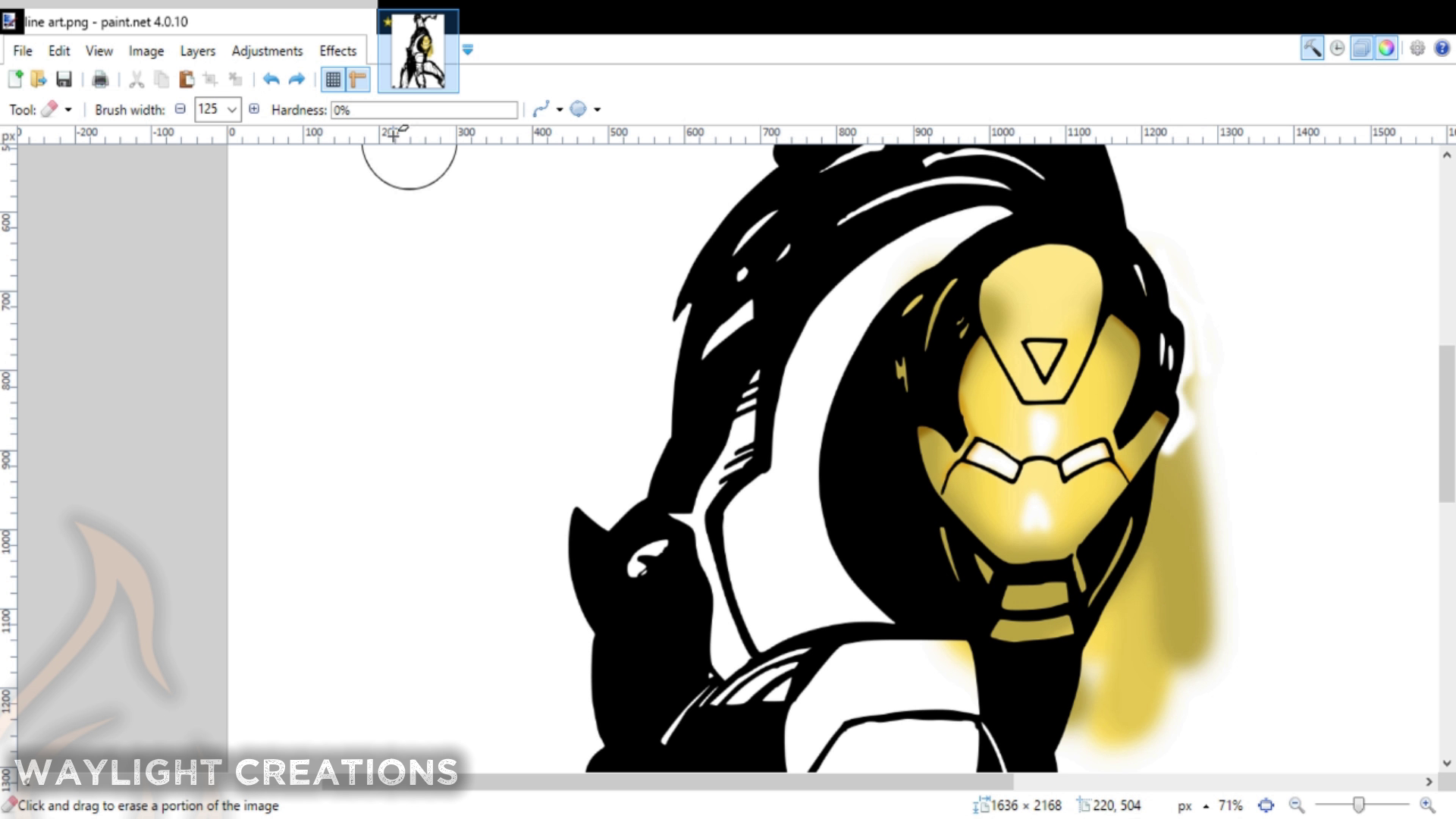The width and height of the screenshot is (1456, 819).
Task: Click the New image icon
Action: click(15, 79)
